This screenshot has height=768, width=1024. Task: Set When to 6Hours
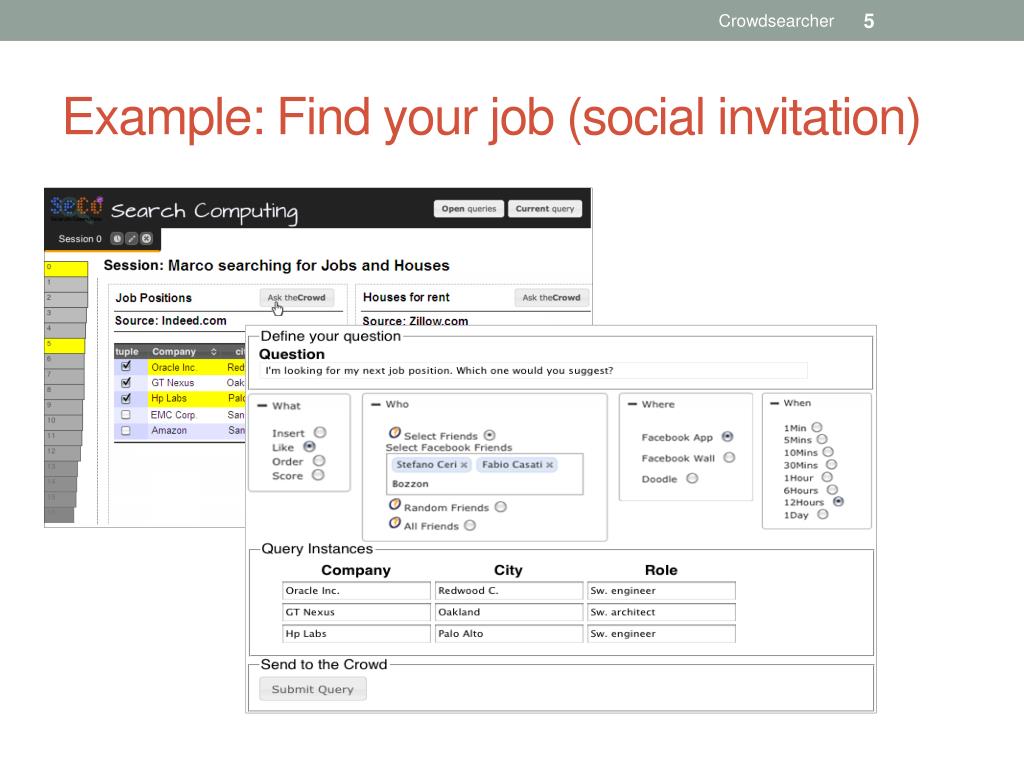click(832, 490)
